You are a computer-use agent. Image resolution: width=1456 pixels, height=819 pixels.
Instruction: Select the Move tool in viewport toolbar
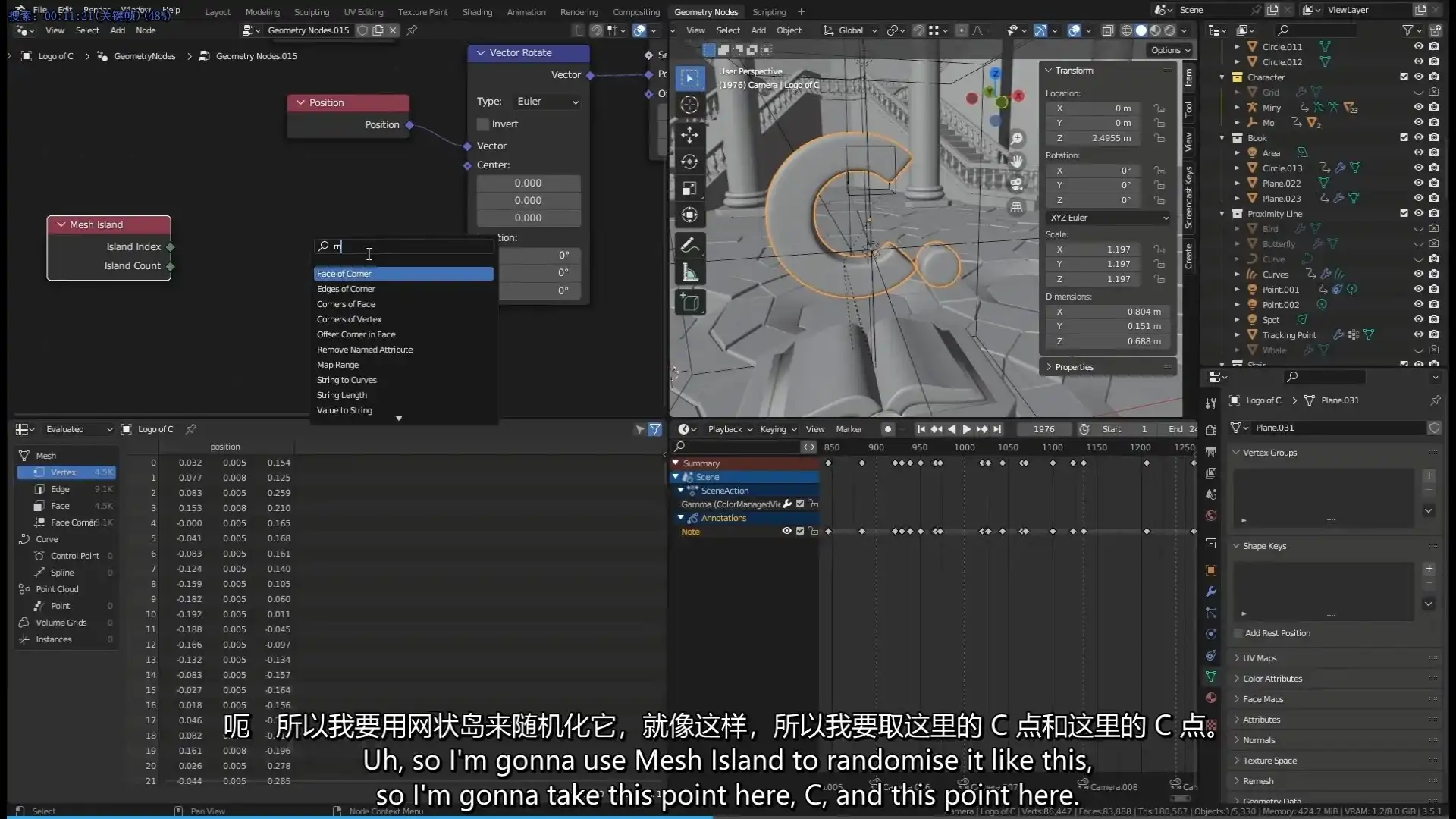point(690,135)
